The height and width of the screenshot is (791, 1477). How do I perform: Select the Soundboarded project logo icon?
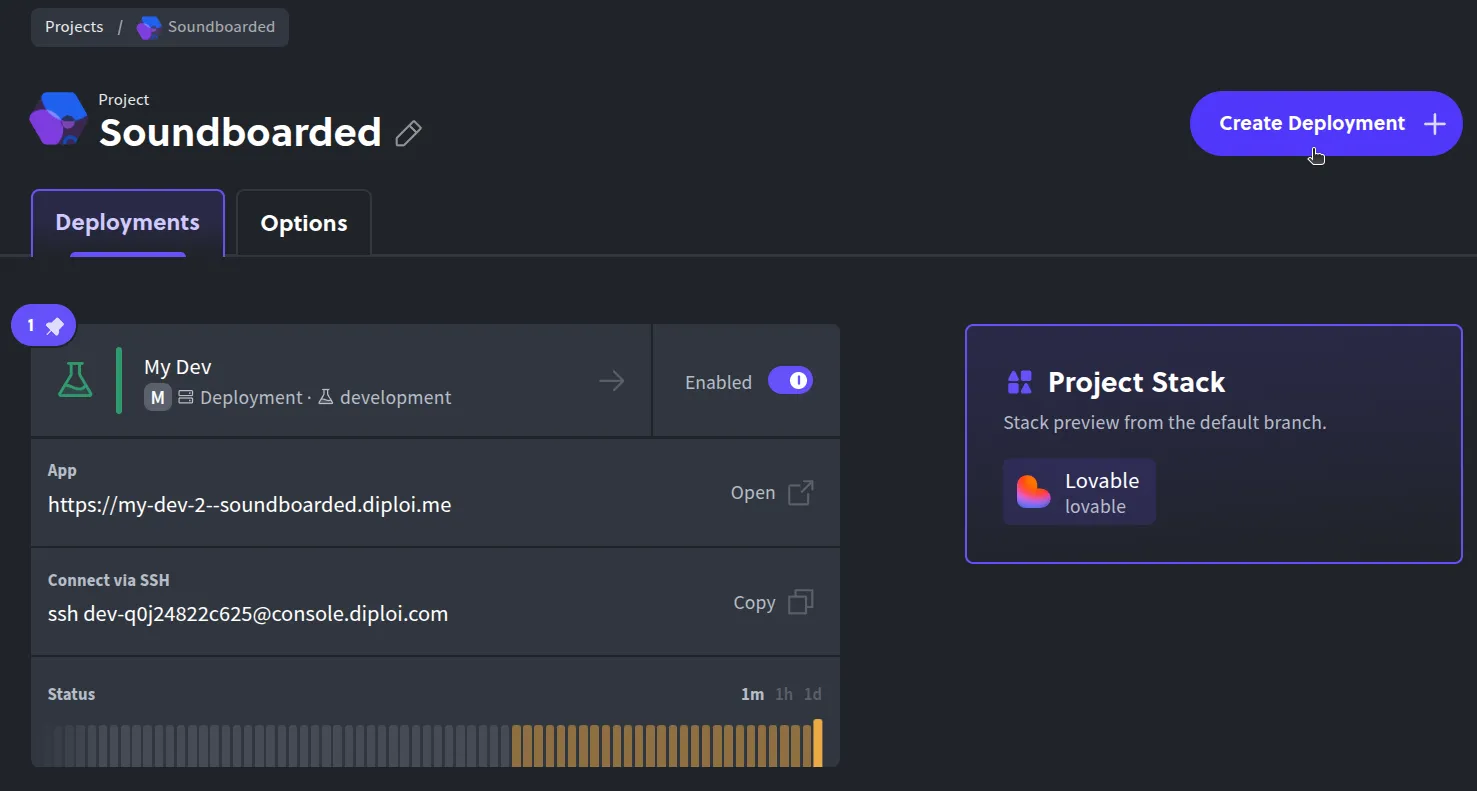click(x=57, y=118)
